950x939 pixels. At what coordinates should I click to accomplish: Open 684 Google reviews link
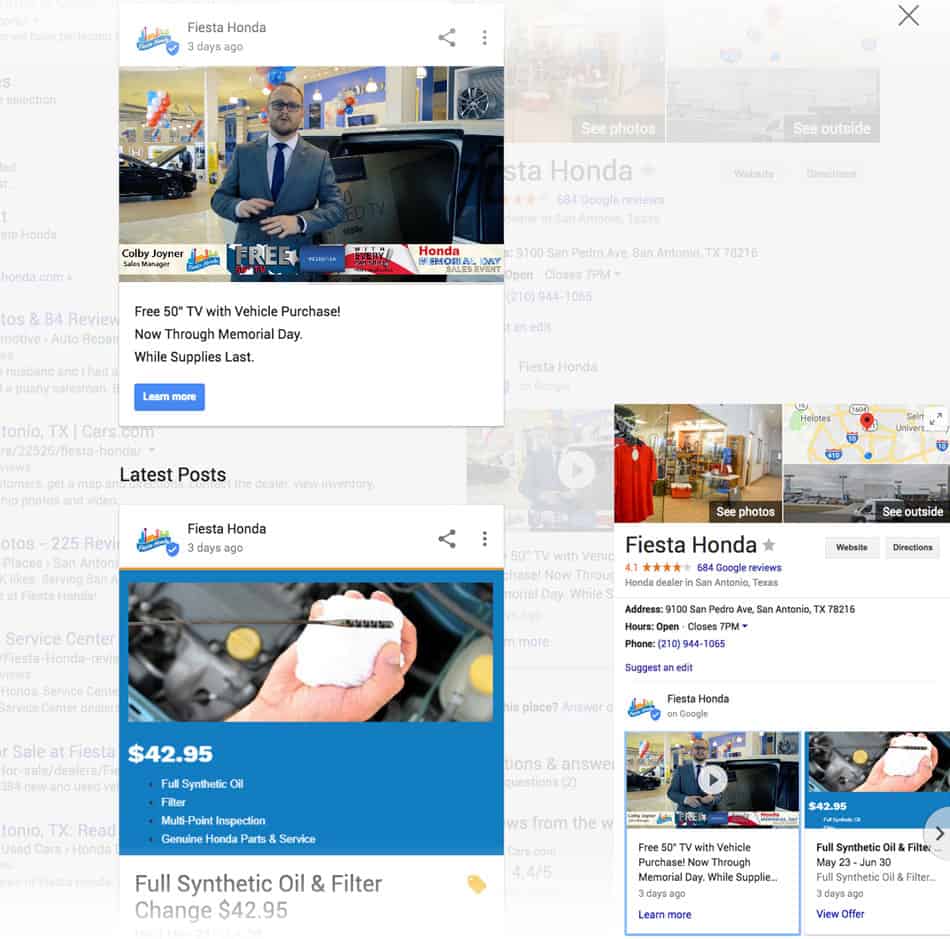(x=739, y=568)
